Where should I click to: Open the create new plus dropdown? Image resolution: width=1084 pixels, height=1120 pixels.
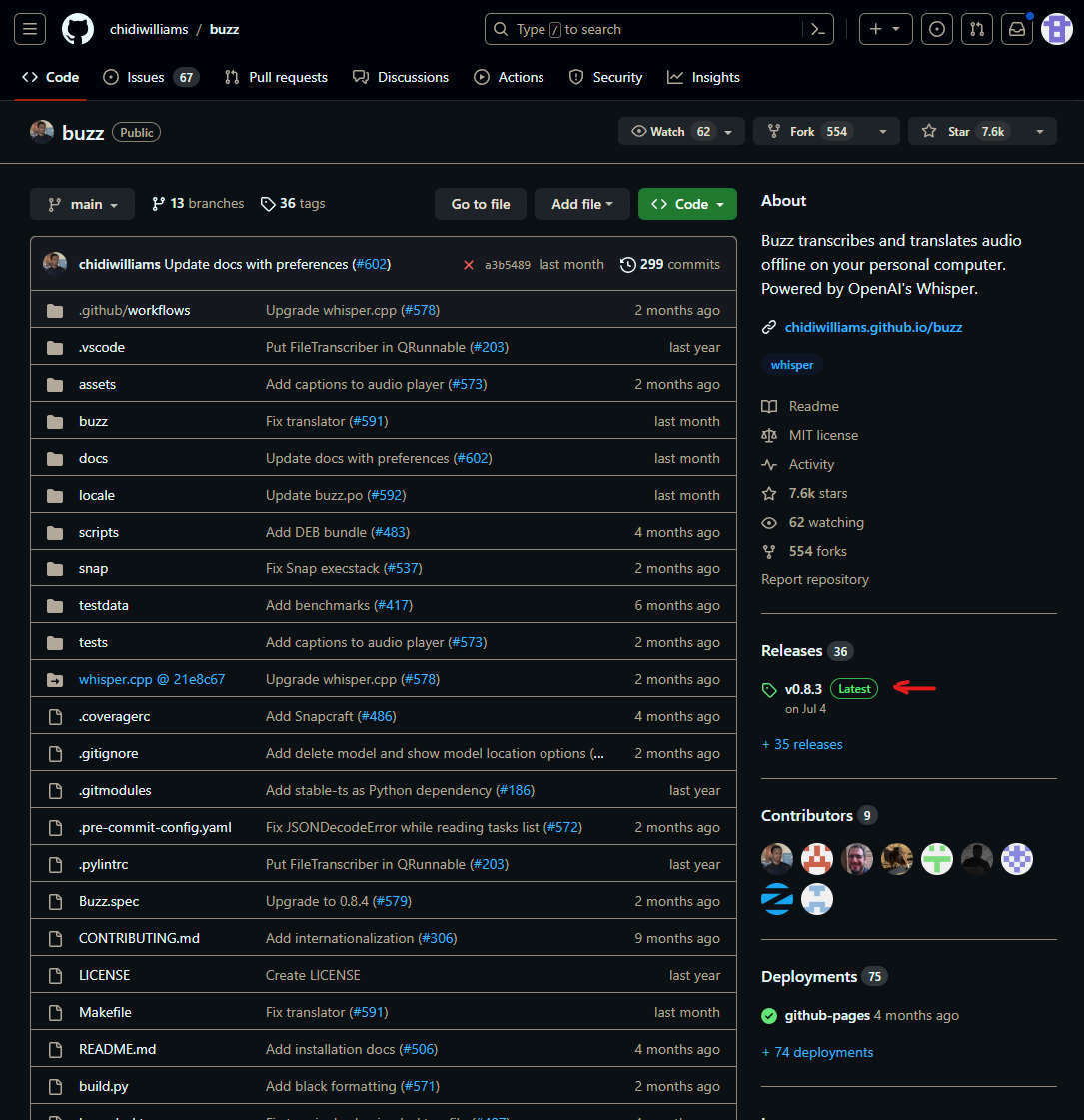point(885,29)
